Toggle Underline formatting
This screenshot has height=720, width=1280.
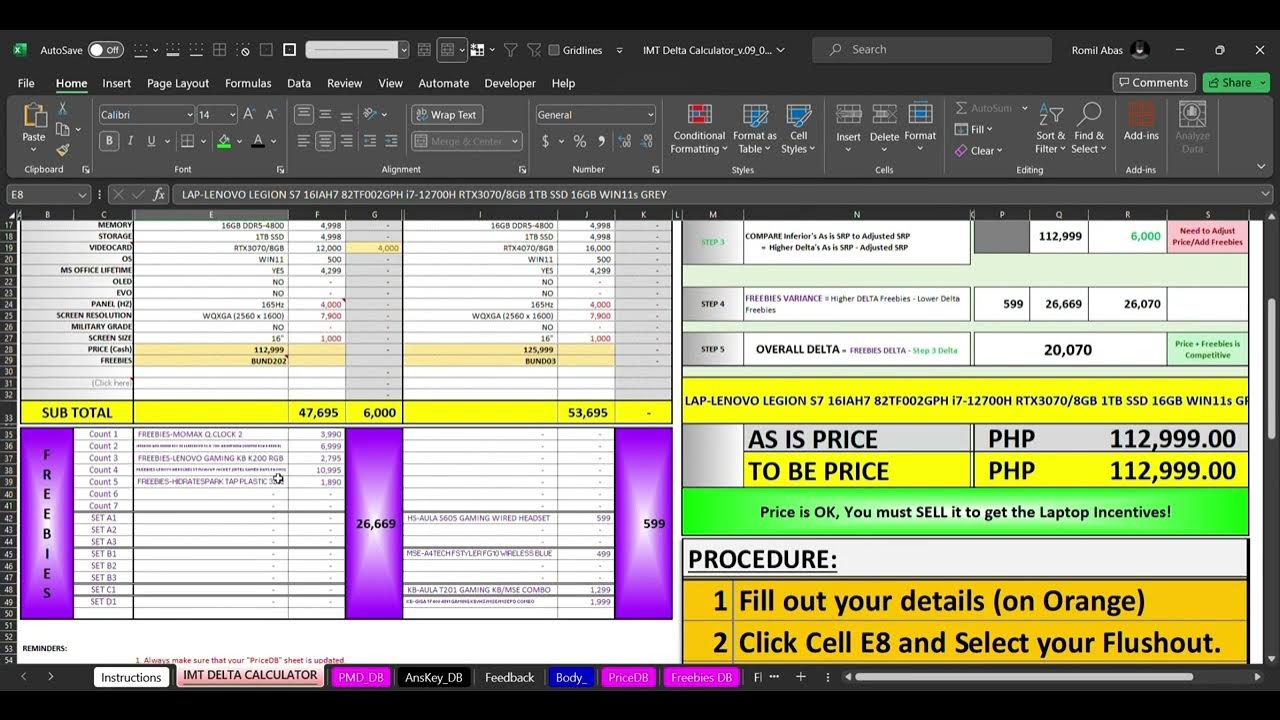(153, 142)
